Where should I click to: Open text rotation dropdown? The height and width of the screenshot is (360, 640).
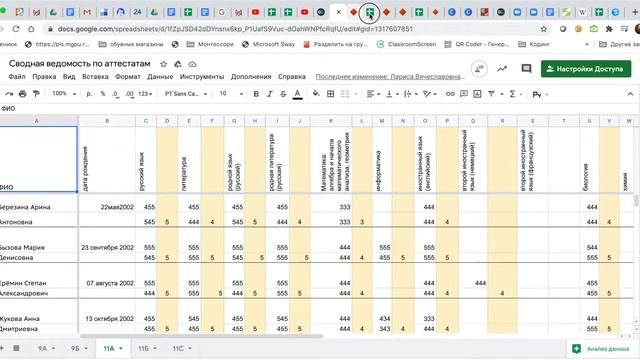(x=430, y=94)
